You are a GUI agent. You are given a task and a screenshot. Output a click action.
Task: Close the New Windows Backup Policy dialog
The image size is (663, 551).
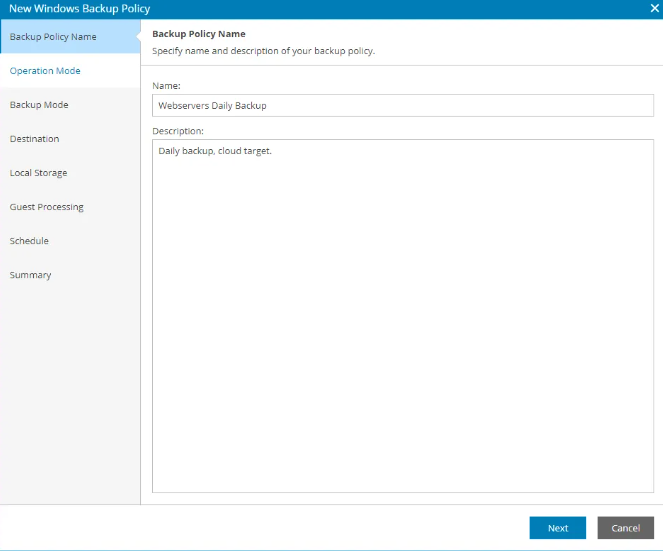click(654, 9)
